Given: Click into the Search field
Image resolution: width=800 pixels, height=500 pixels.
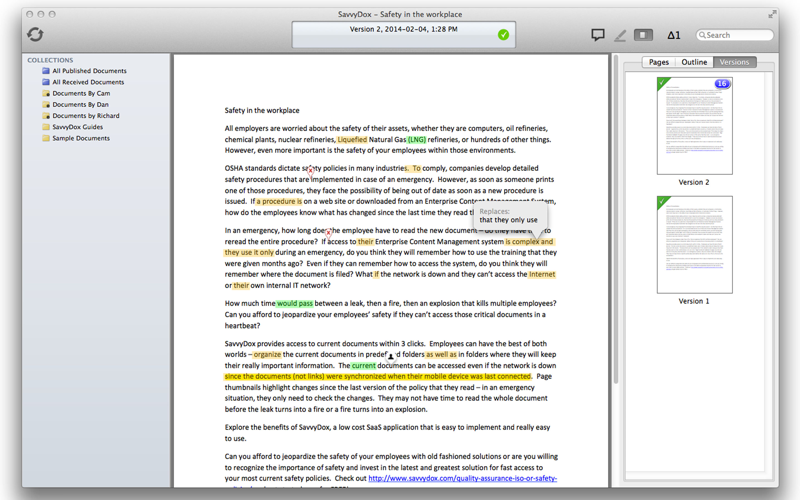Looking at the screenshot, I should click(735, 35).
